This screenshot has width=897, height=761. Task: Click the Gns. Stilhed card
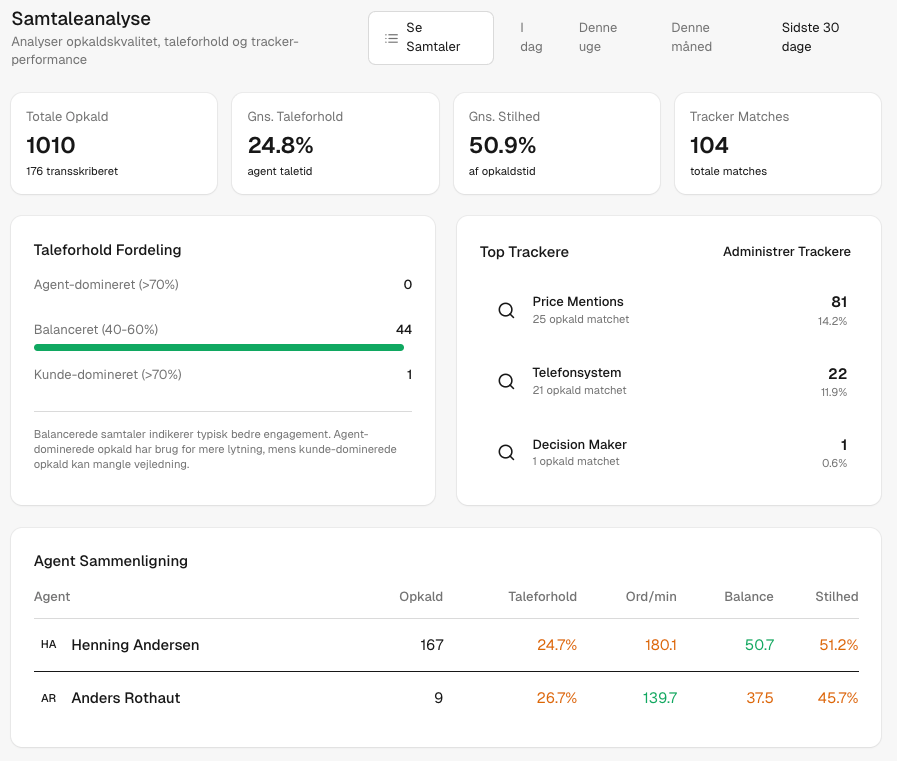pyautogui.click(x=556, y=143)
